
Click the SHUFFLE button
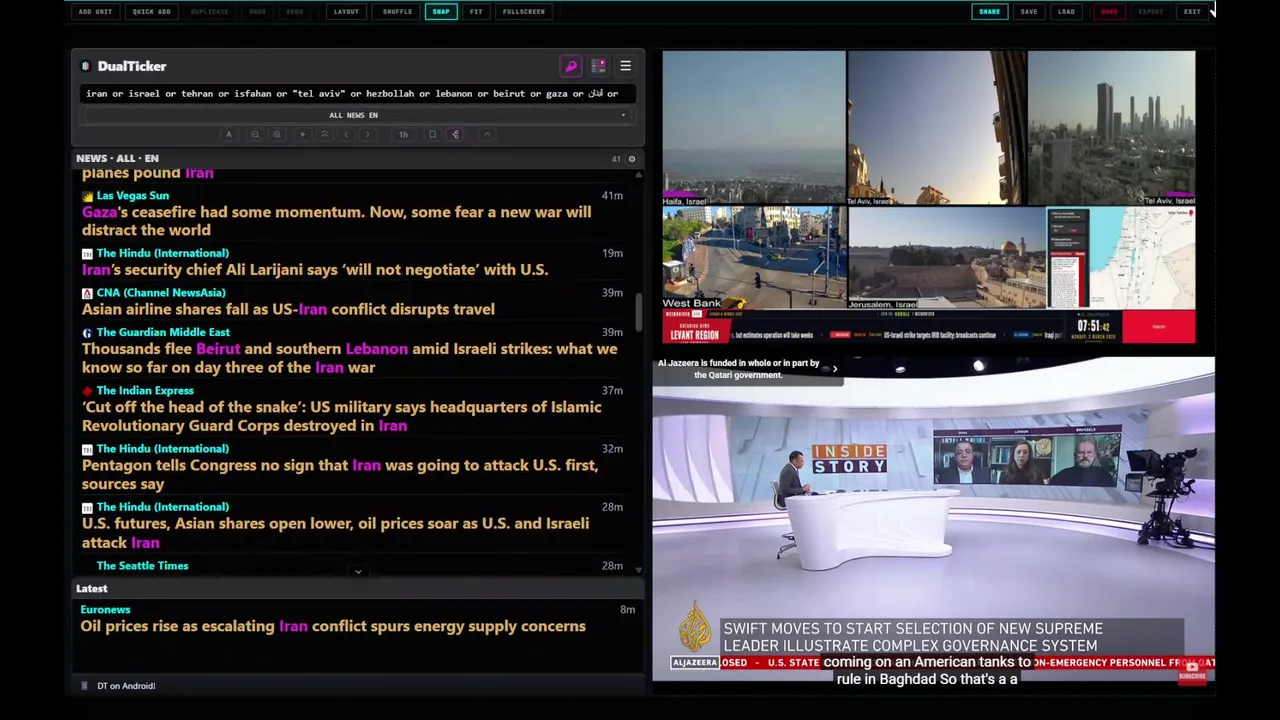(397, 12)
